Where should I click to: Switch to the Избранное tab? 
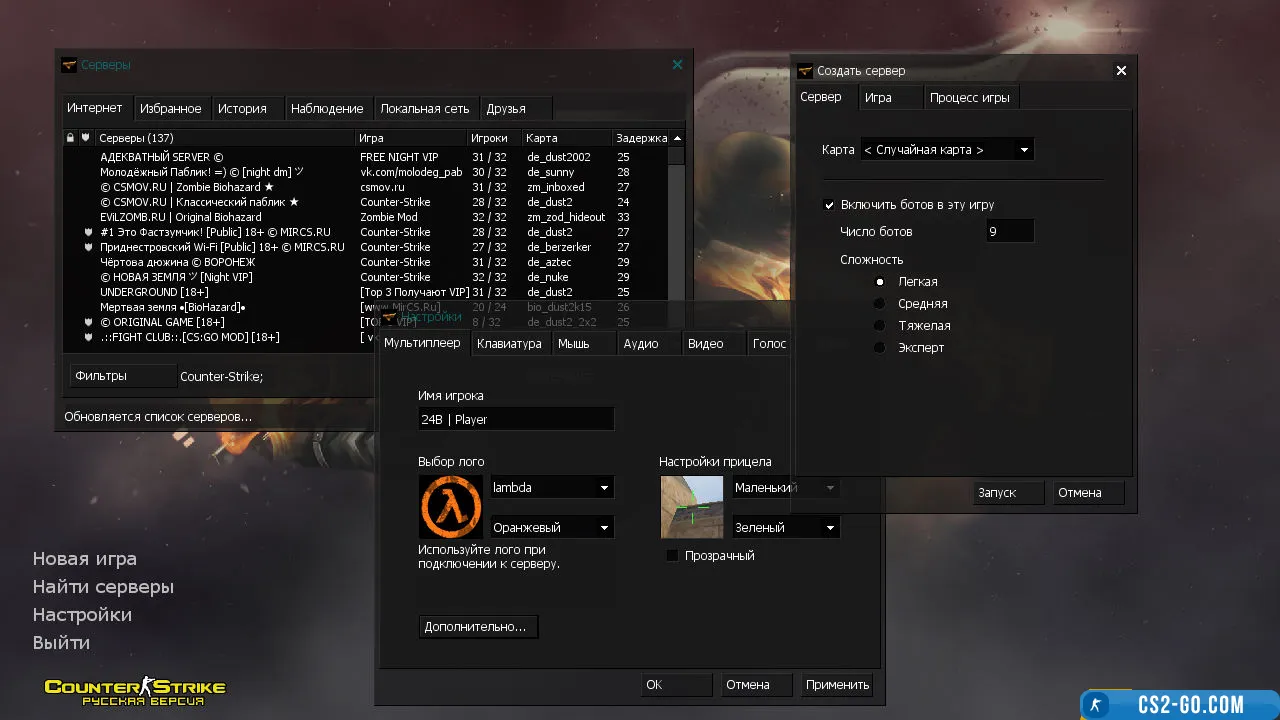(170, 108)
